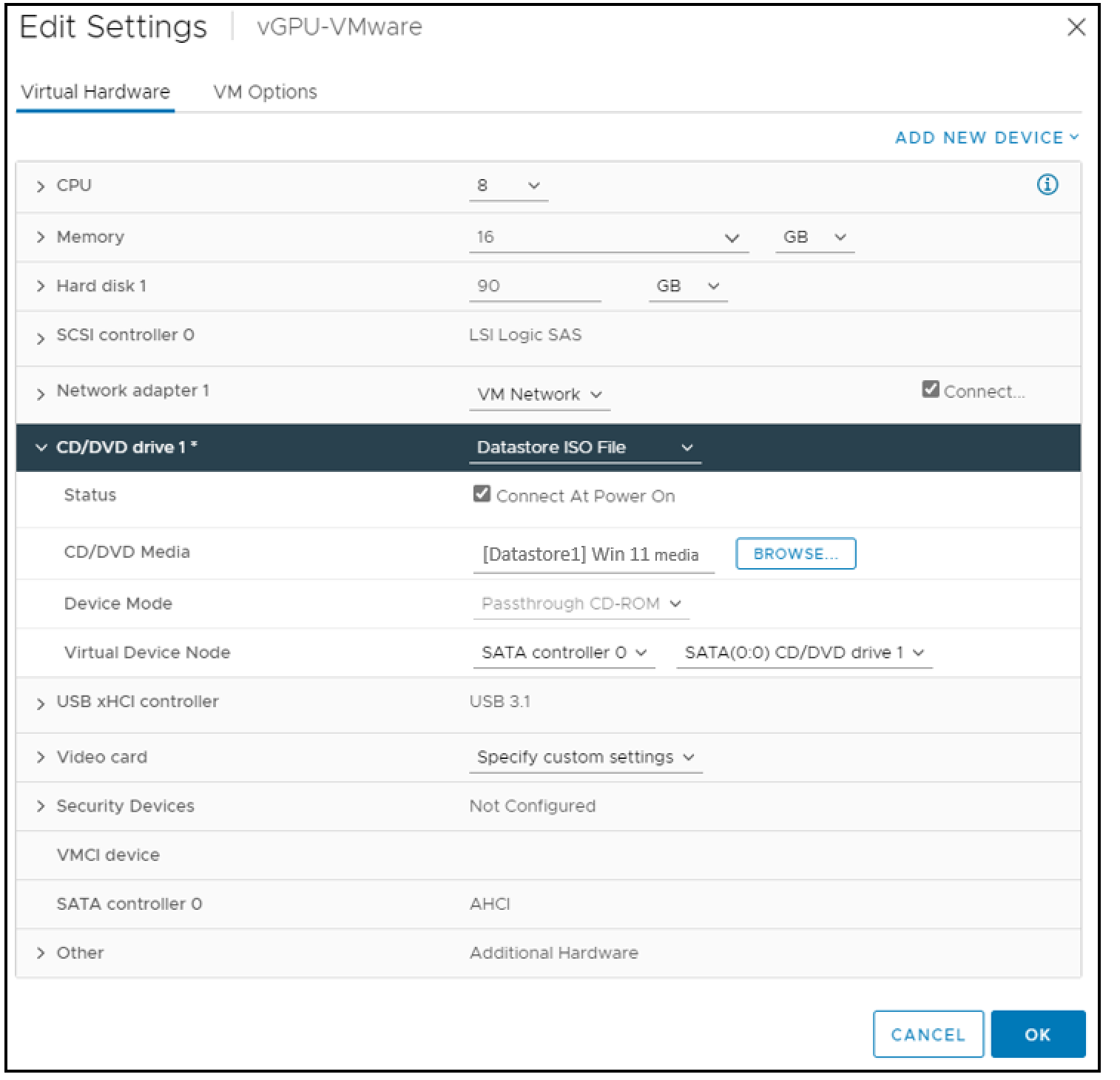Expand the CPU section
This screenshot has height=1080, width=1120.
[x=42, y=186]
